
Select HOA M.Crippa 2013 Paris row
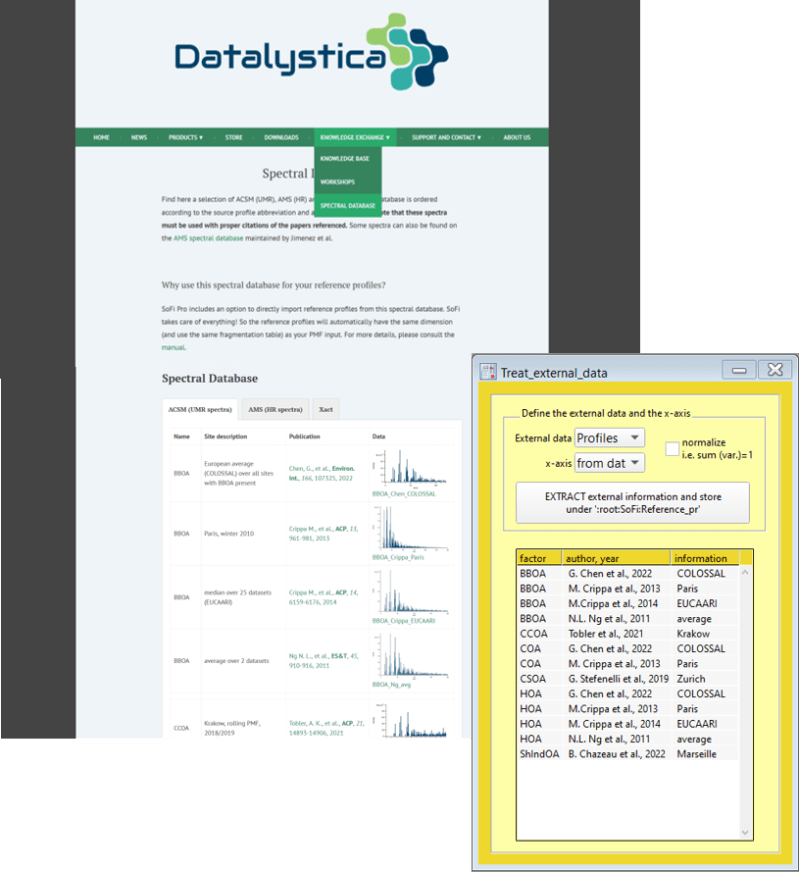(628, 708)
